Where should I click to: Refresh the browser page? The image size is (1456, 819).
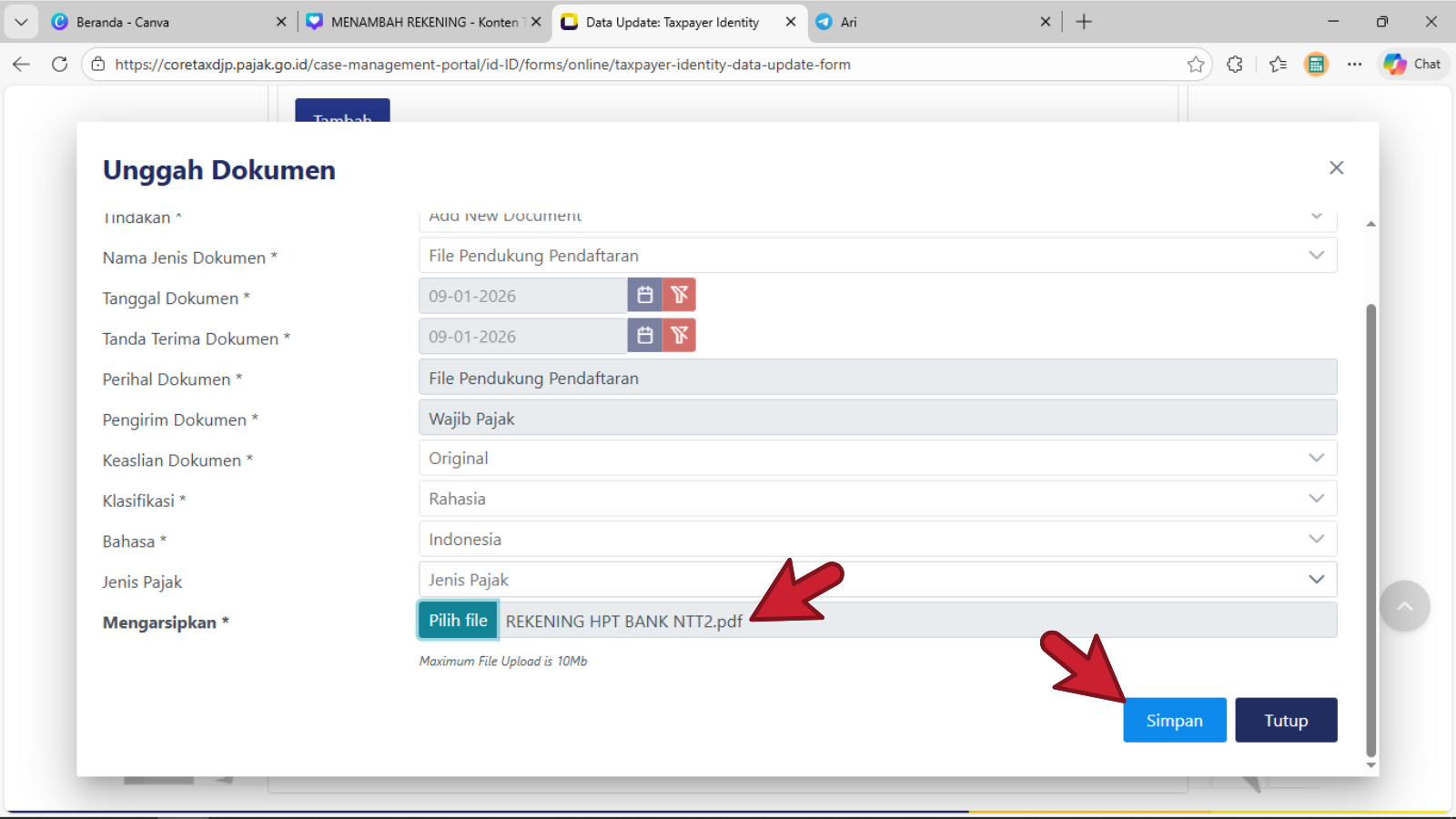[60, 65]
